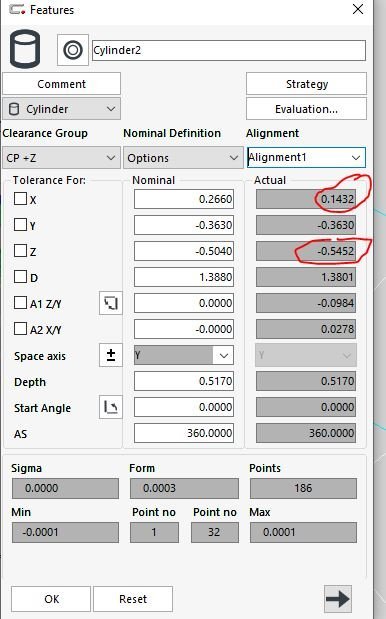The image size is (386, 619).
Task: Click the right arrow next button
Action: pos(338,599)
